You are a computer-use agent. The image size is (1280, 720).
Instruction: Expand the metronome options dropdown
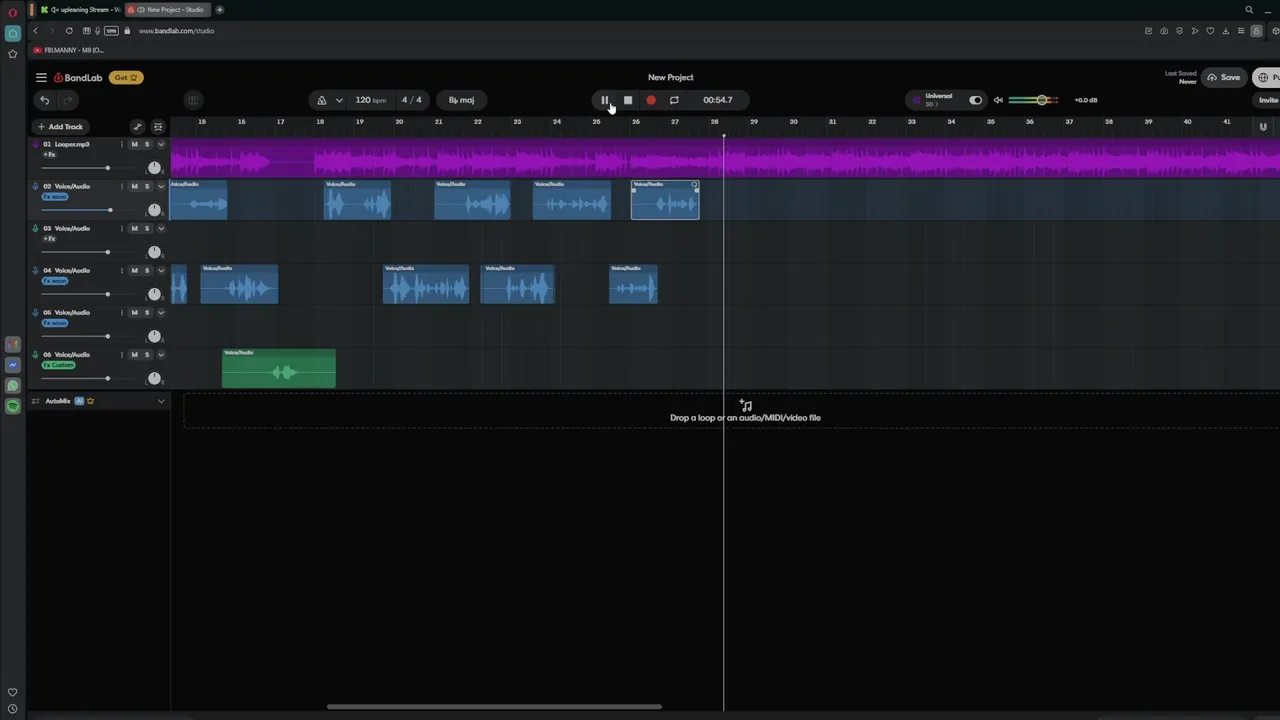point(339,100)
